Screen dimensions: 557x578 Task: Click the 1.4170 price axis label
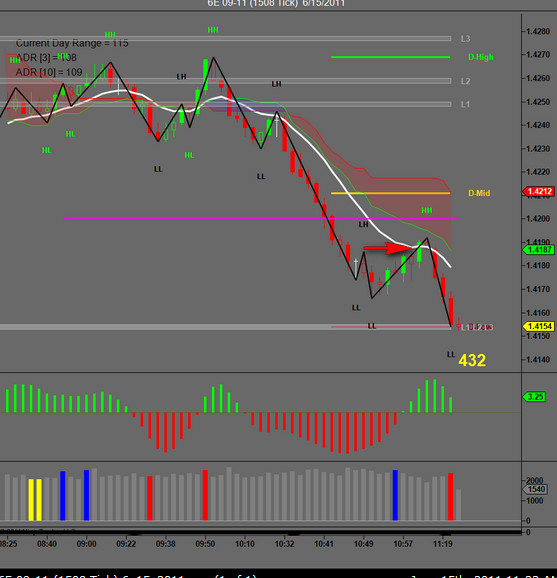tap(538, 289)
